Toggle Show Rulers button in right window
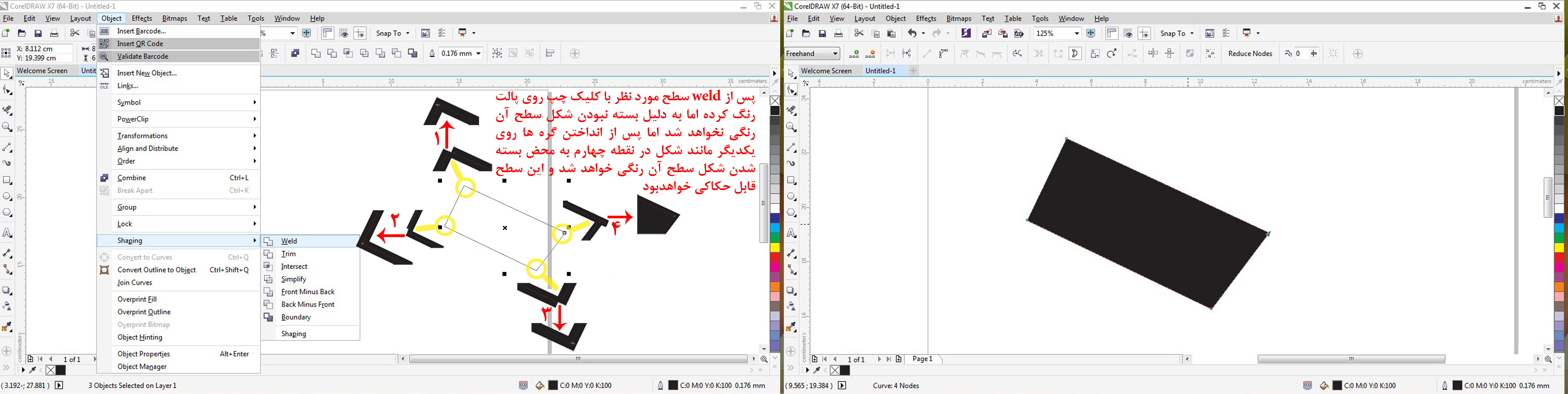Viewport: 1568px width, 394px height. click(1112, 33)
